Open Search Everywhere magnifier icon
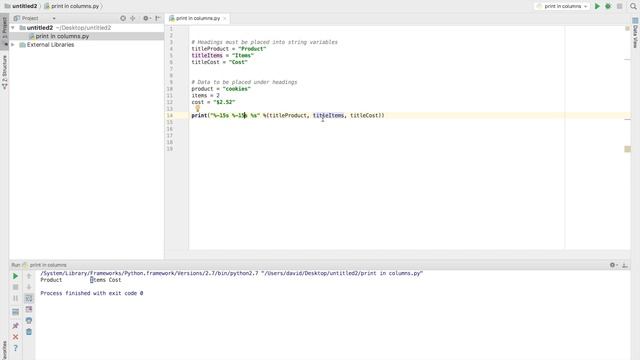640x360 pixels. coord(633,6)
